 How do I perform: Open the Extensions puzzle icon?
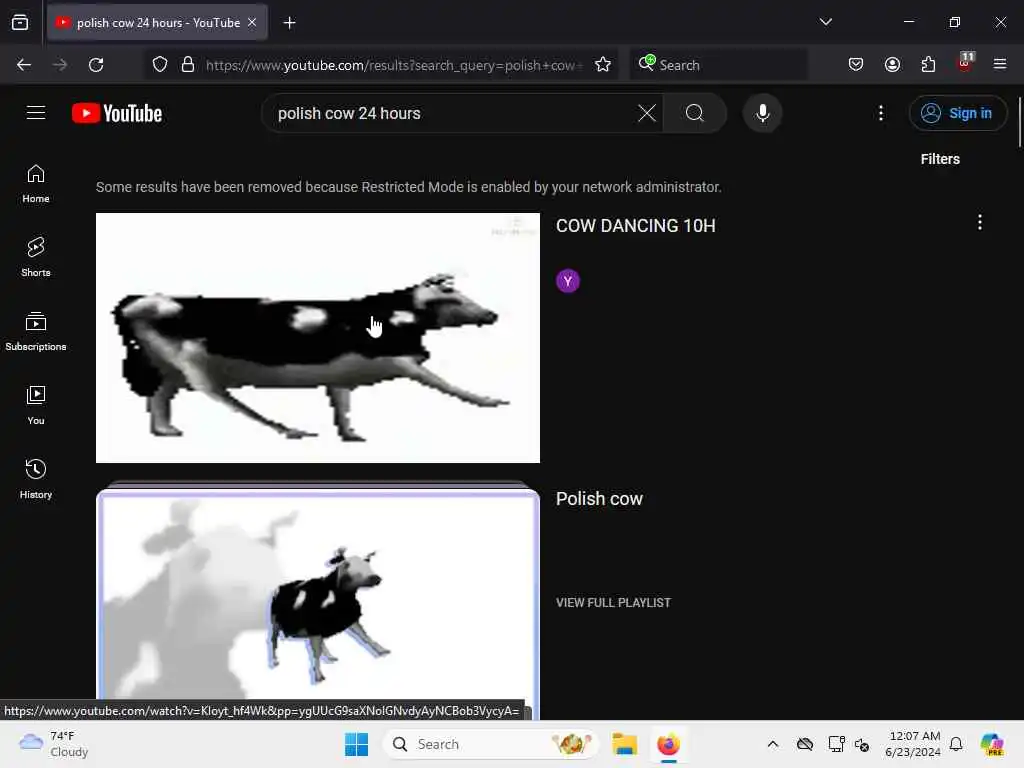point(928,65)
